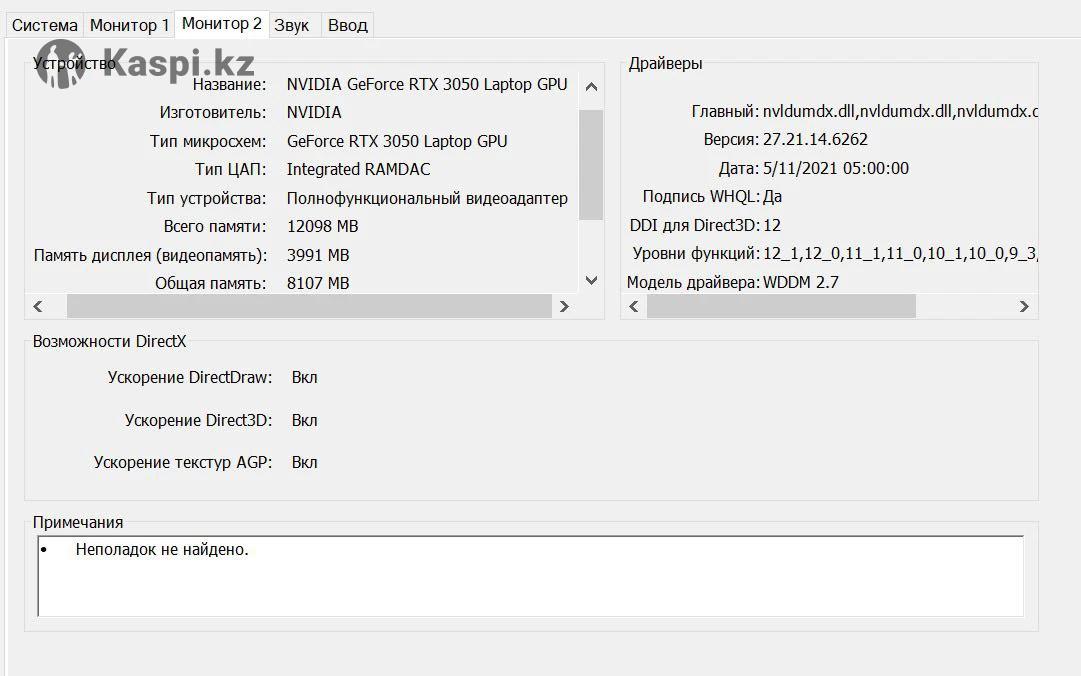
Task: Switch to the Система tab
Action: click(45, 25)
